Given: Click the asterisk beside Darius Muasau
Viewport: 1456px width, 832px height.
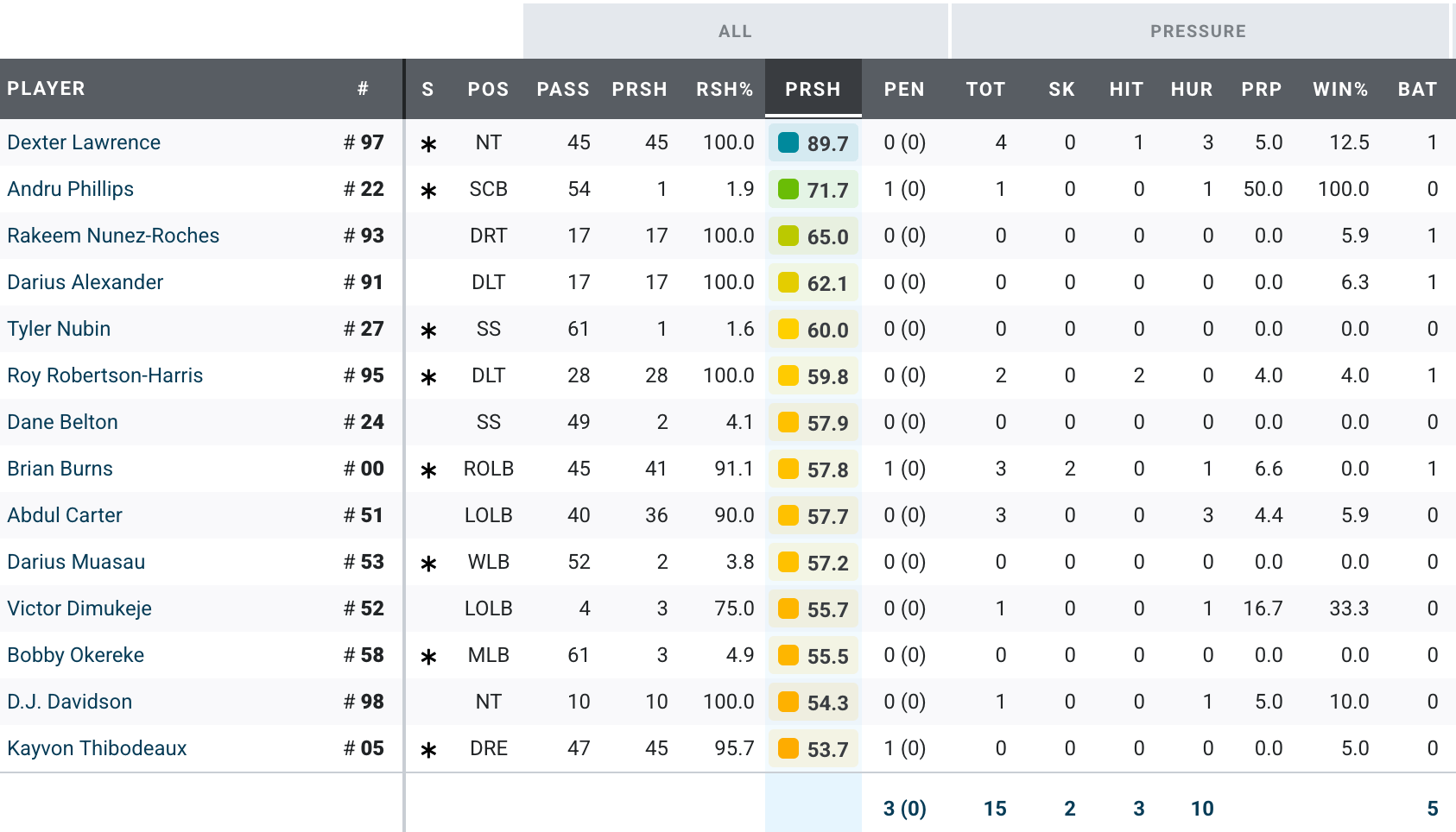Looking at the screenshot, I should click(x=428, y=564).
